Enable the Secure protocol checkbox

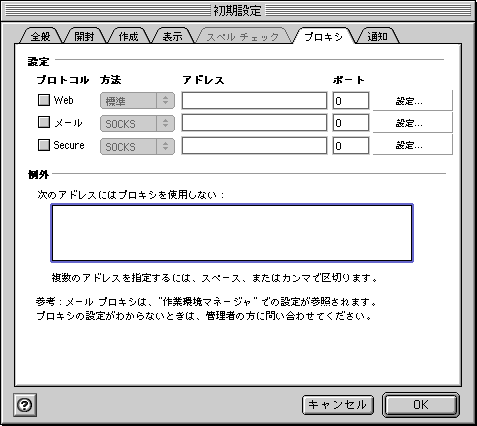point(44,145)
